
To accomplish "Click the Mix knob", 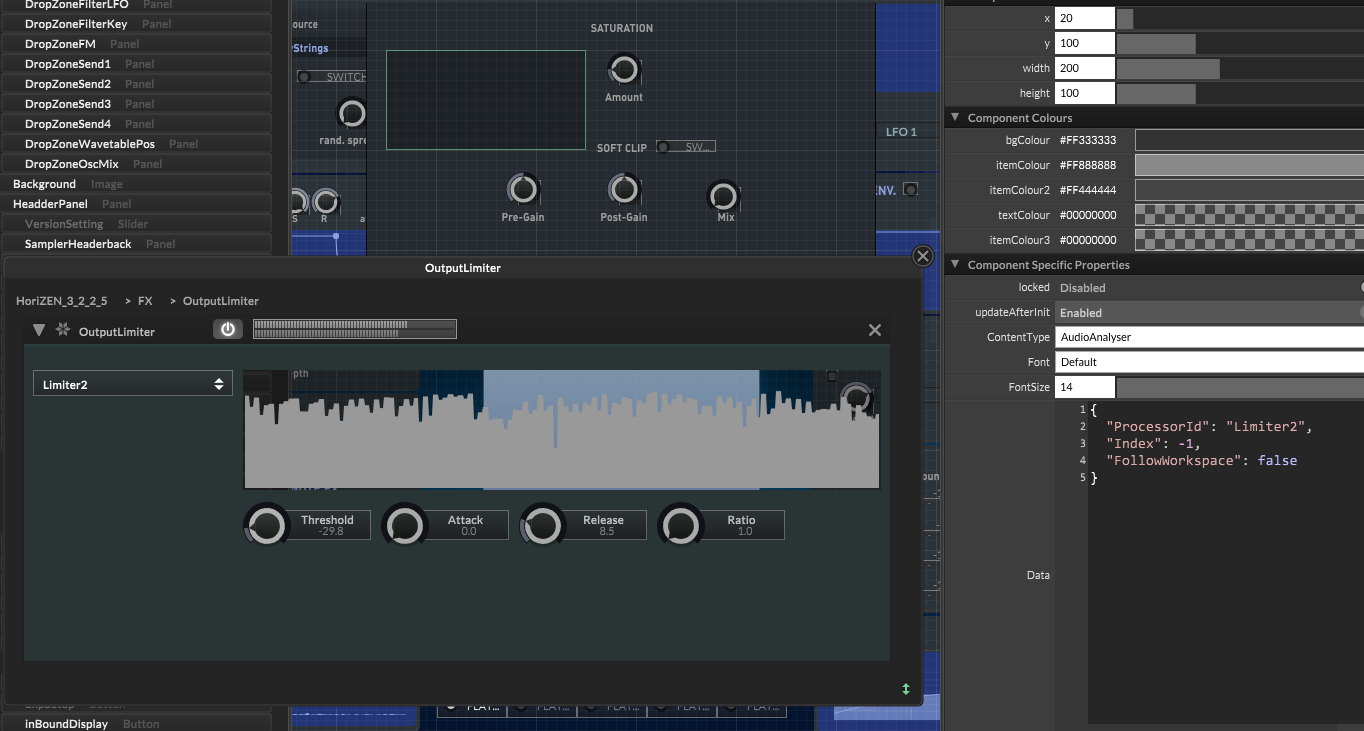I will click(x=723, y=196).
